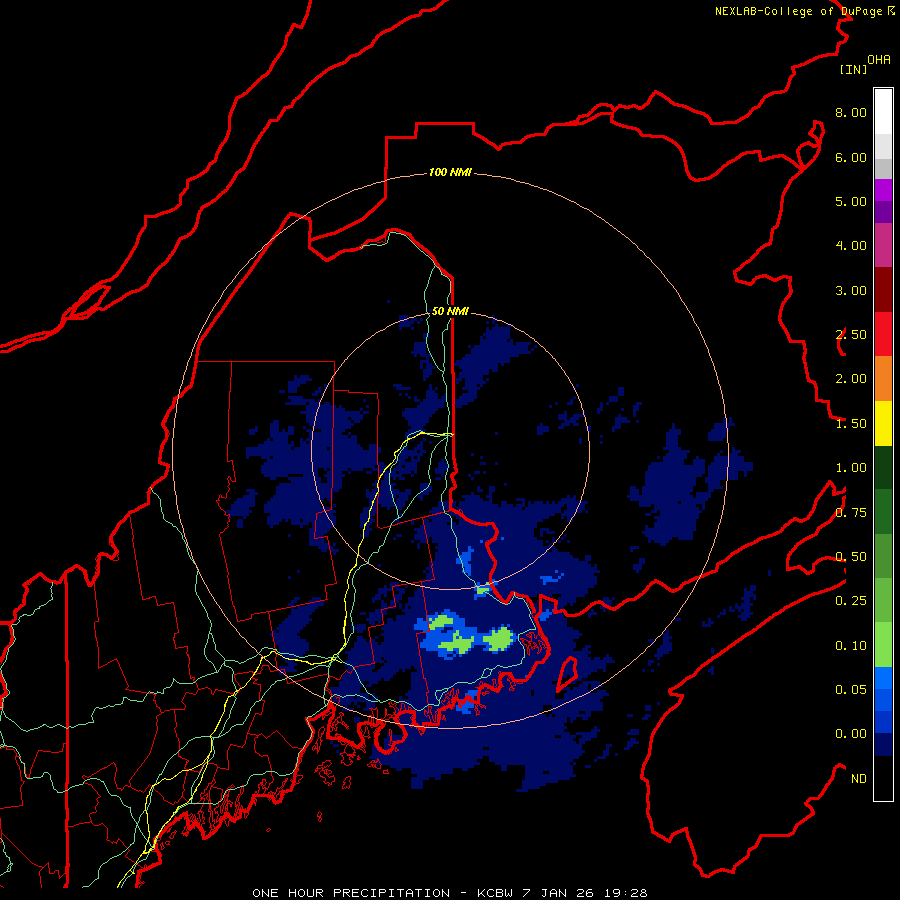Click the 6.00 legend value
900x900 pixels.
coord(851,157)
